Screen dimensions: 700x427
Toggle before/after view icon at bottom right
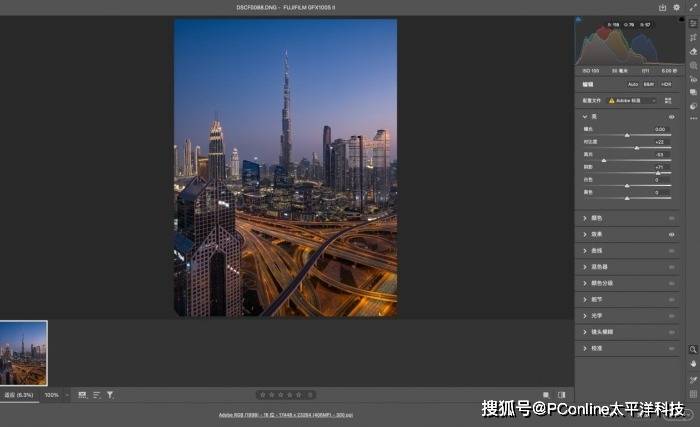coord(561,395)
